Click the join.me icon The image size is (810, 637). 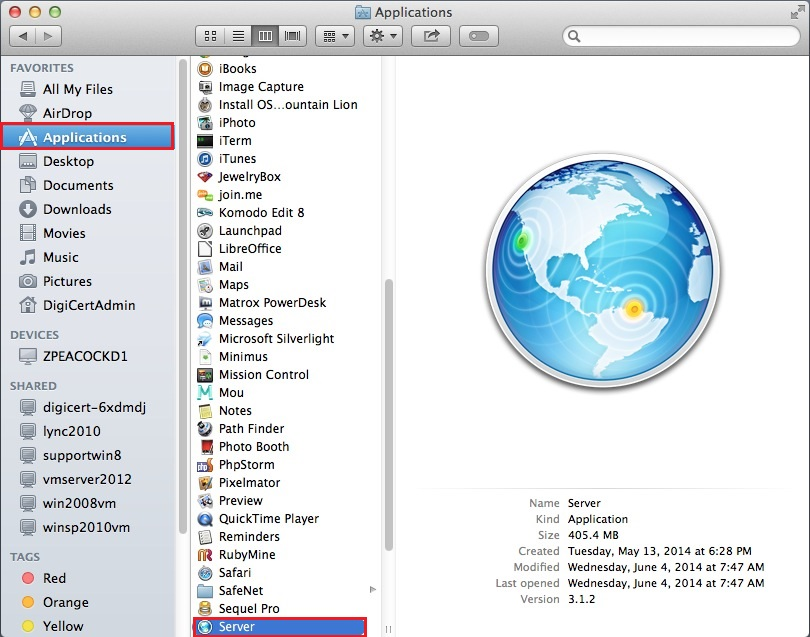coord(205,195)
